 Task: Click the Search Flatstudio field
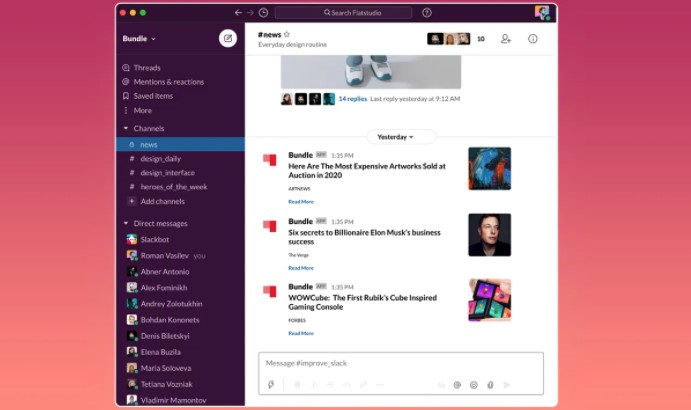coord(343,13)
